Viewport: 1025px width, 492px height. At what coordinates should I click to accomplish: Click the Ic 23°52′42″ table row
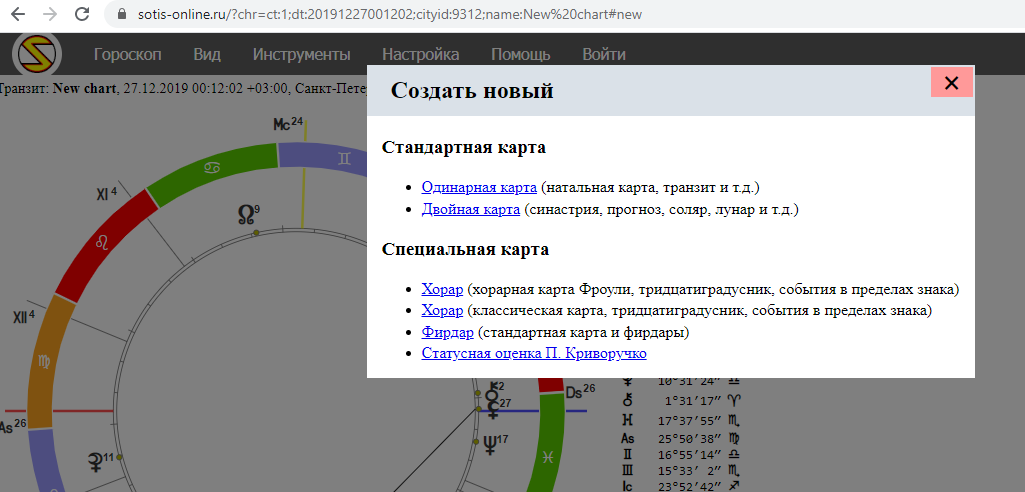682,485
